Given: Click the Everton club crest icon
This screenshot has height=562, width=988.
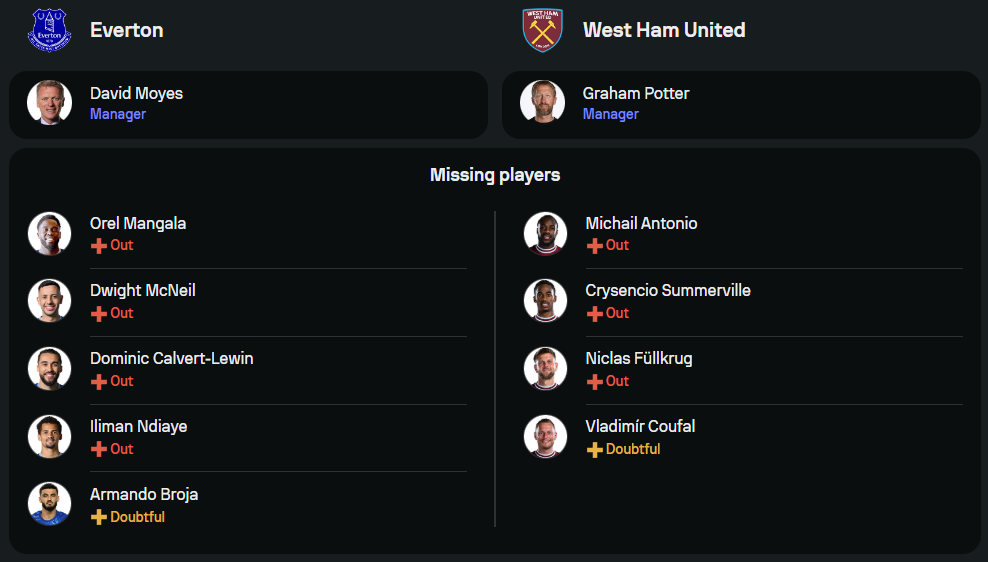Looking at the screenshot, I should point(49,30).
